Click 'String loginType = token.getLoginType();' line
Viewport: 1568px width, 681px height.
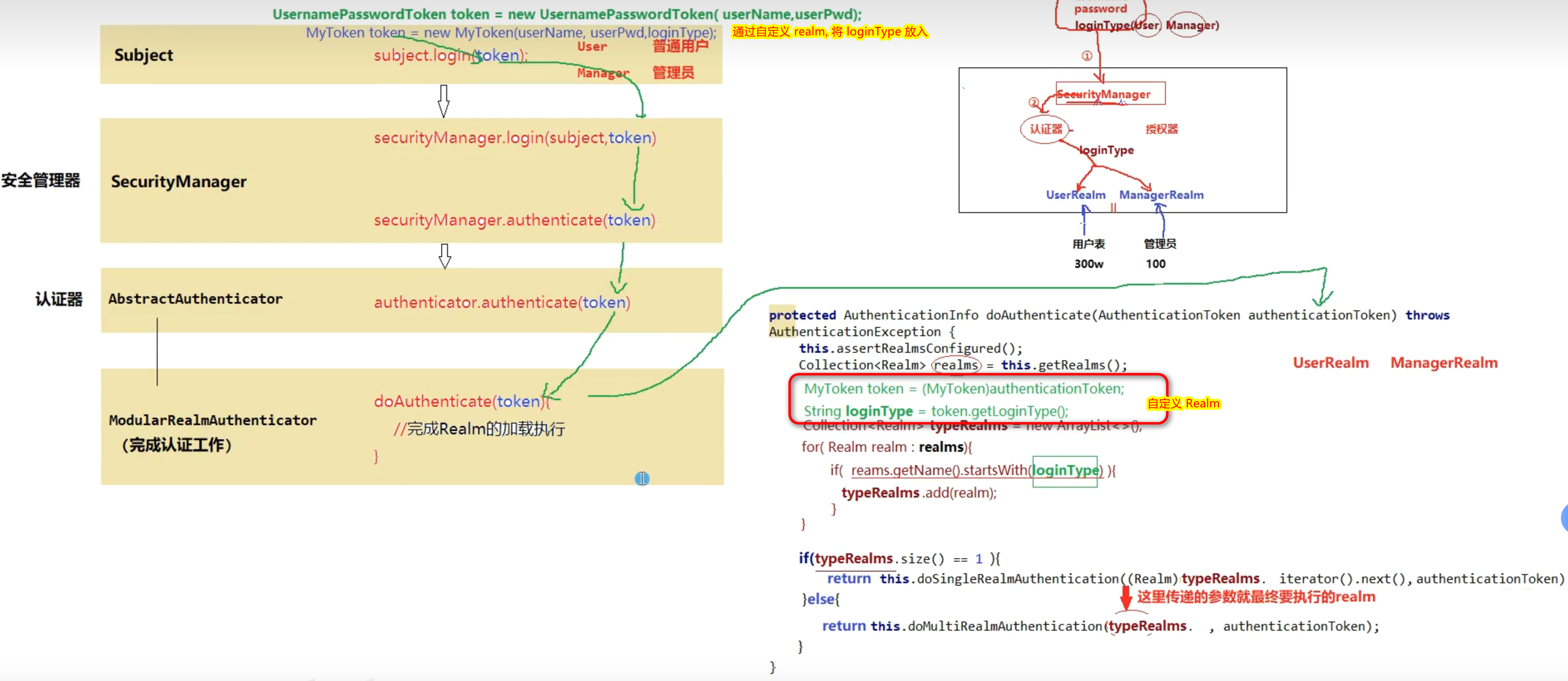click(x=935, y=411)
